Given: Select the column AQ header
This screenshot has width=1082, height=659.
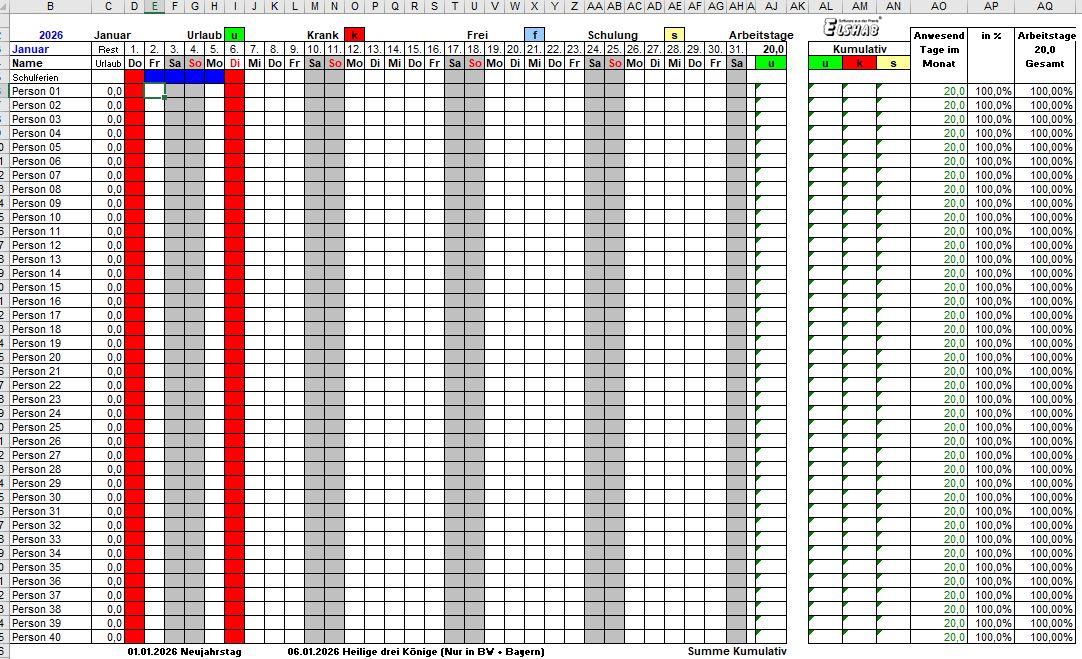Looking at the screenshot, I should [x=1044, y=7].
